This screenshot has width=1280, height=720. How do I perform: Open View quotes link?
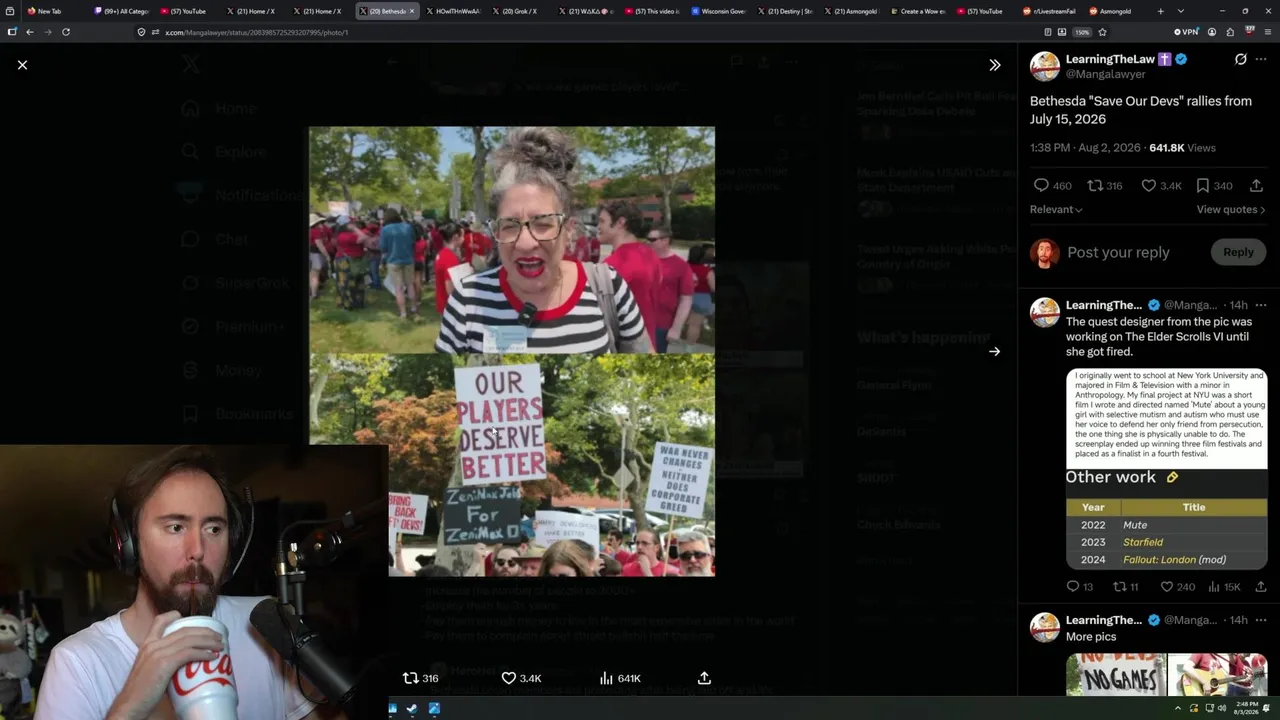[x=1231, y=209]
